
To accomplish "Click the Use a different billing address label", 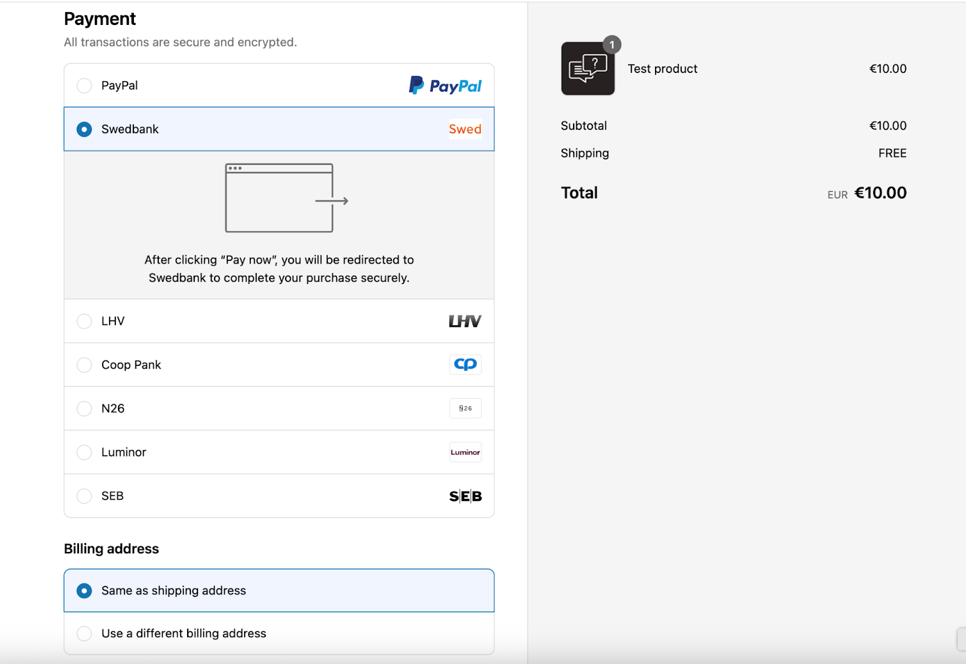I will coord(184,633).
